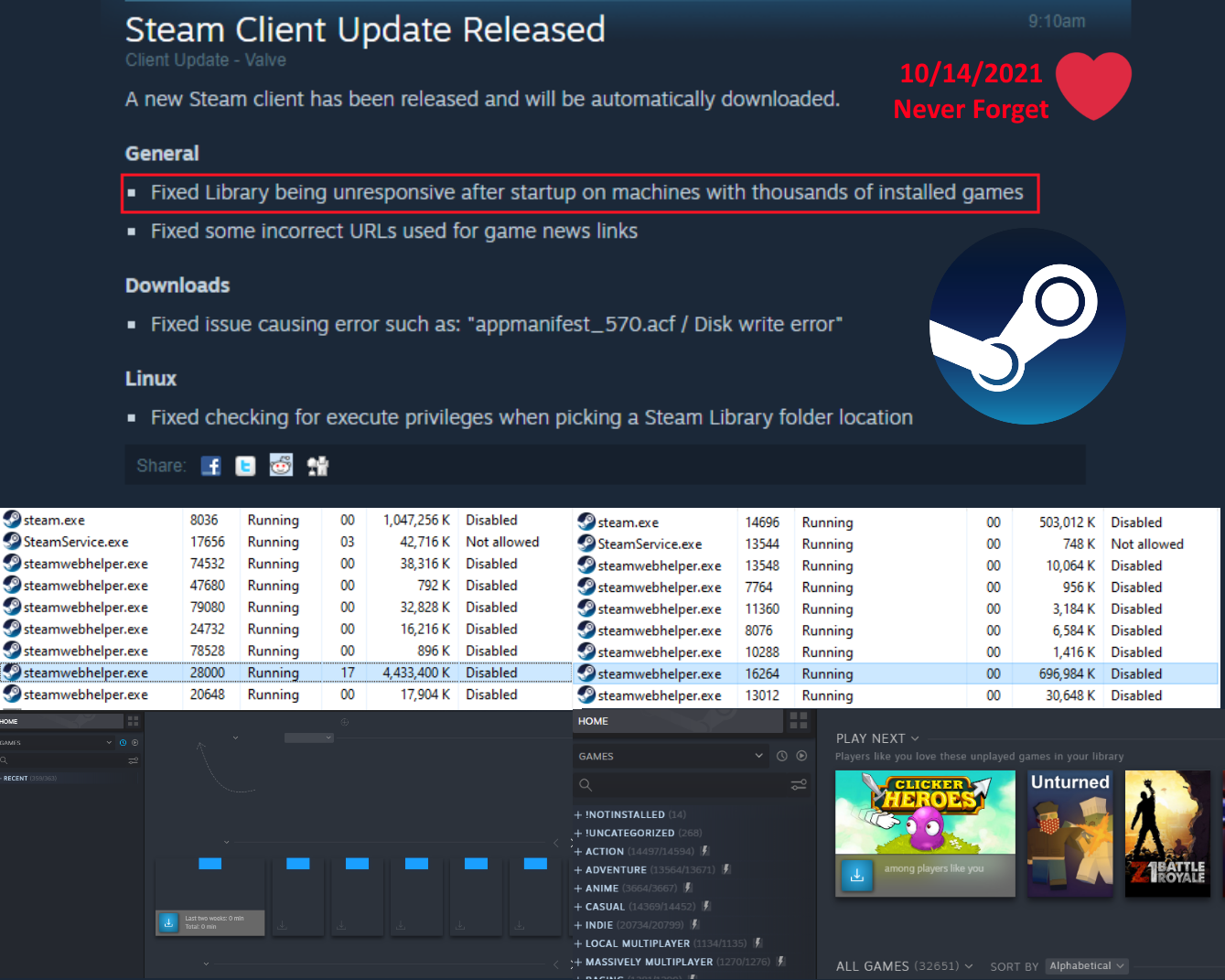Open the Z1 Battle Royale game card
The width and height of the screenshot is (1225, 980).
1167,834
